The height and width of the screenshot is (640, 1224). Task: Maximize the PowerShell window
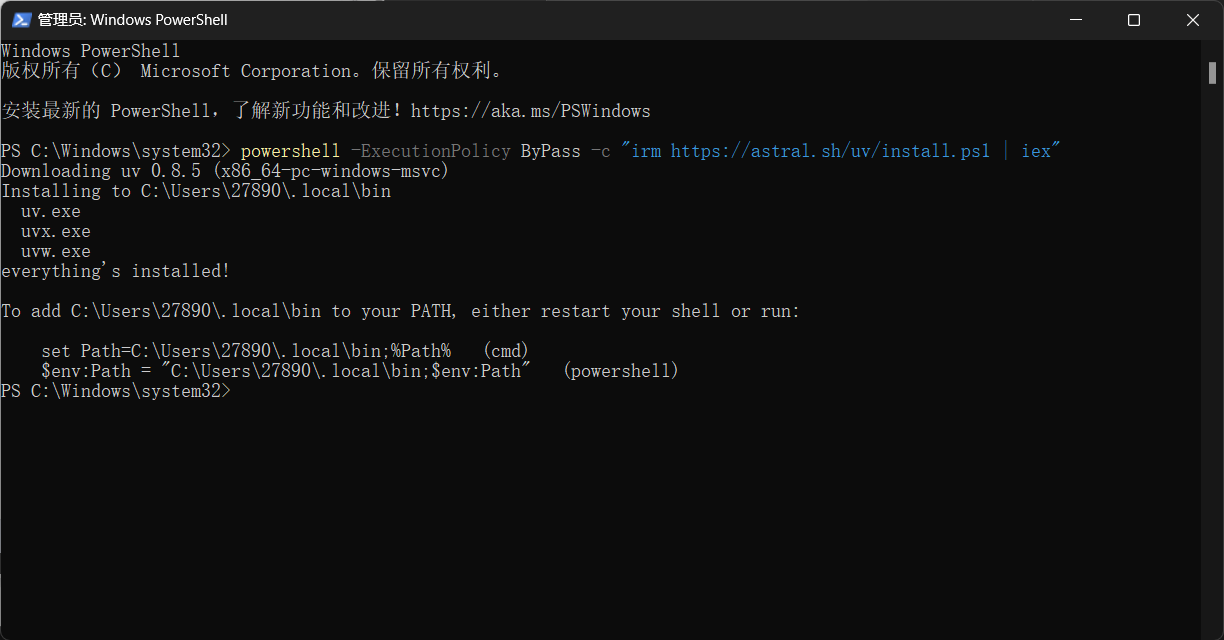(x=1133, y=20)
